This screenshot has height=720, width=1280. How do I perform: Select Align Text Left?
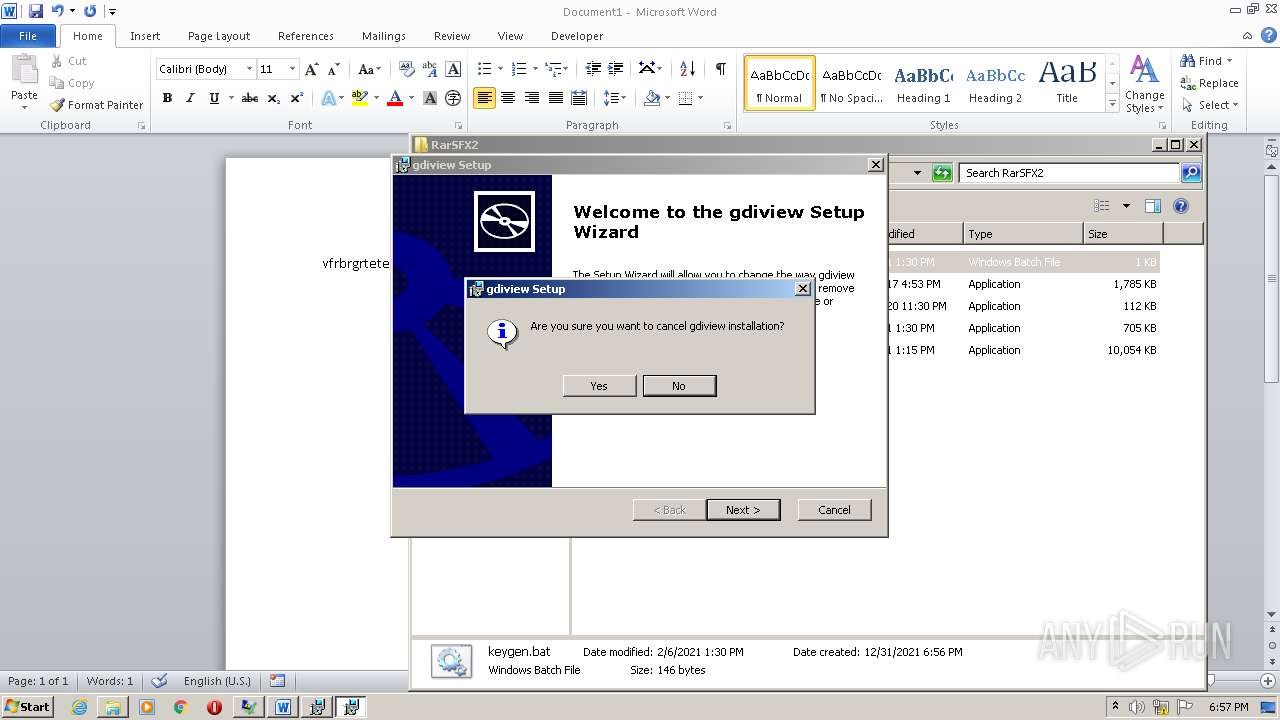click(x=484, y=98)
